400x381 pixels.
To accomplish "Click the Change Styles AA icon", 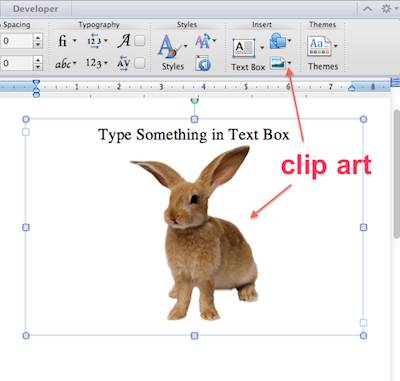I will 203,41.
